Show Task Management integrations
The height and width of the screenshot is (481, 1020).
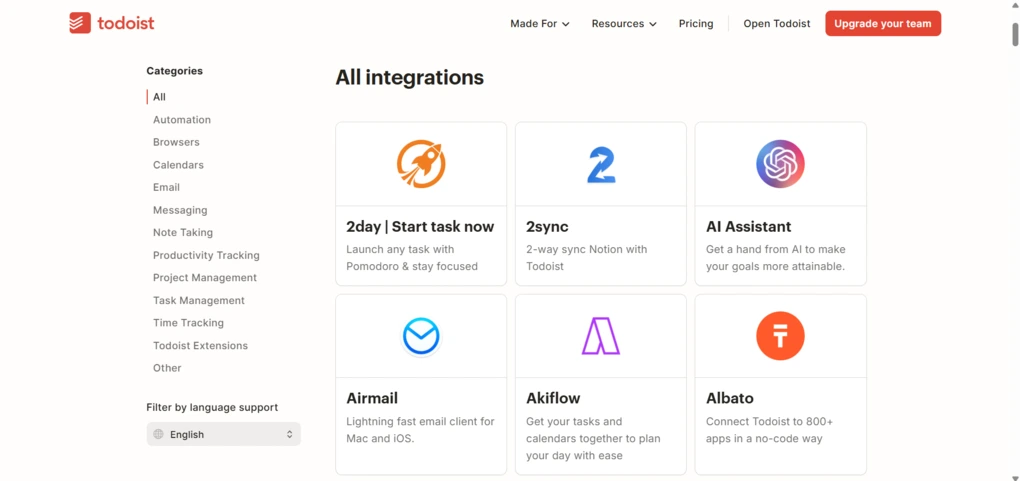tap(199, 300)
